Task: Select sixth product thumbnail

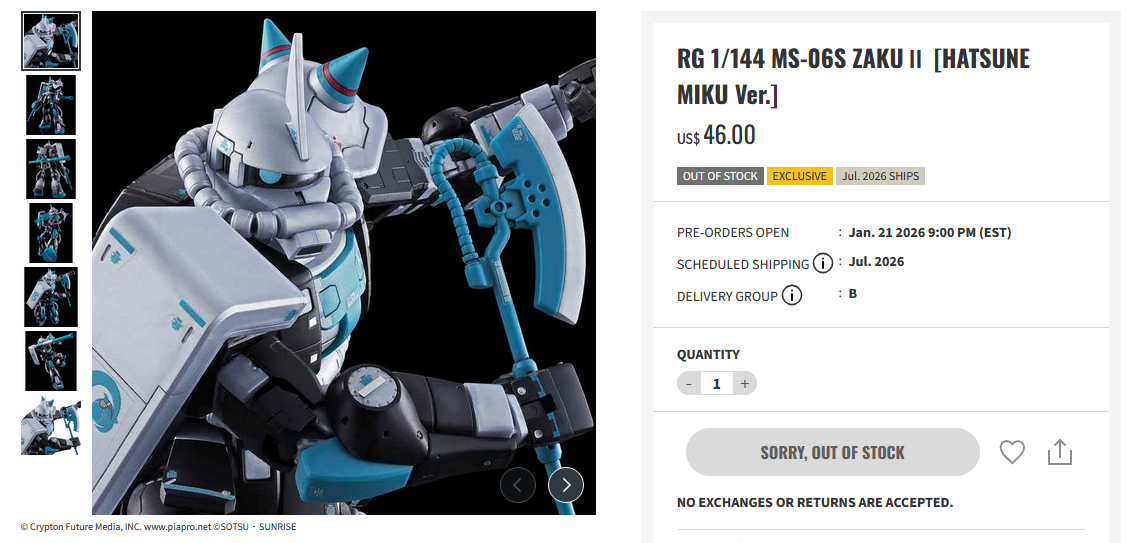Action: [x=51, y=361]
